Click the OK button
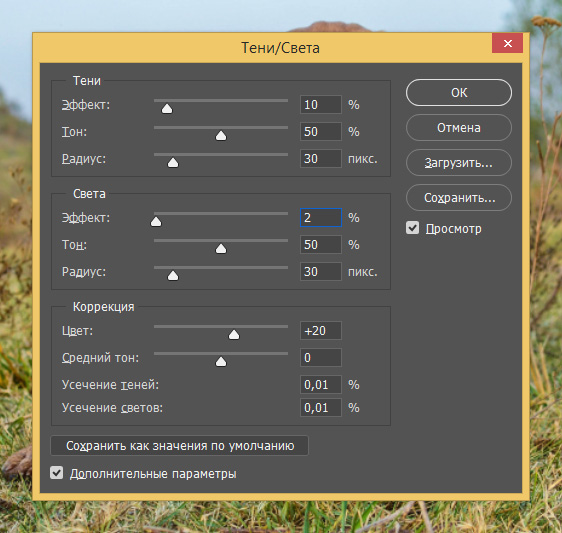 pos(459,92)
